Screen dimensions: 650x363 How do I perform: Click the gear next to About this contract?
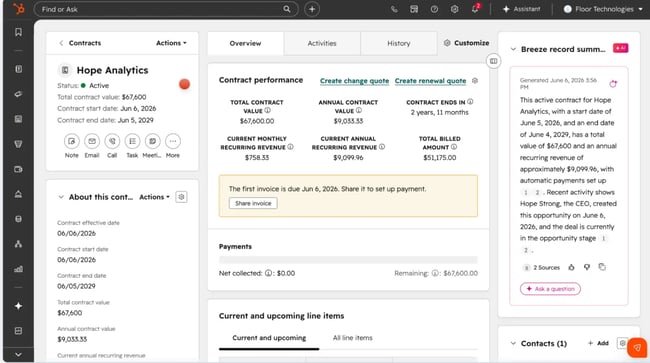click(181, 197)
